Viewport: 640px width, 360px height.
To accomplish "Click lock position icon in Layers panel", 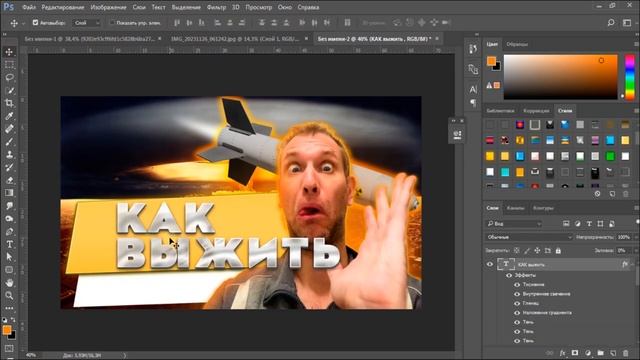I will click(x=537, y=251).
